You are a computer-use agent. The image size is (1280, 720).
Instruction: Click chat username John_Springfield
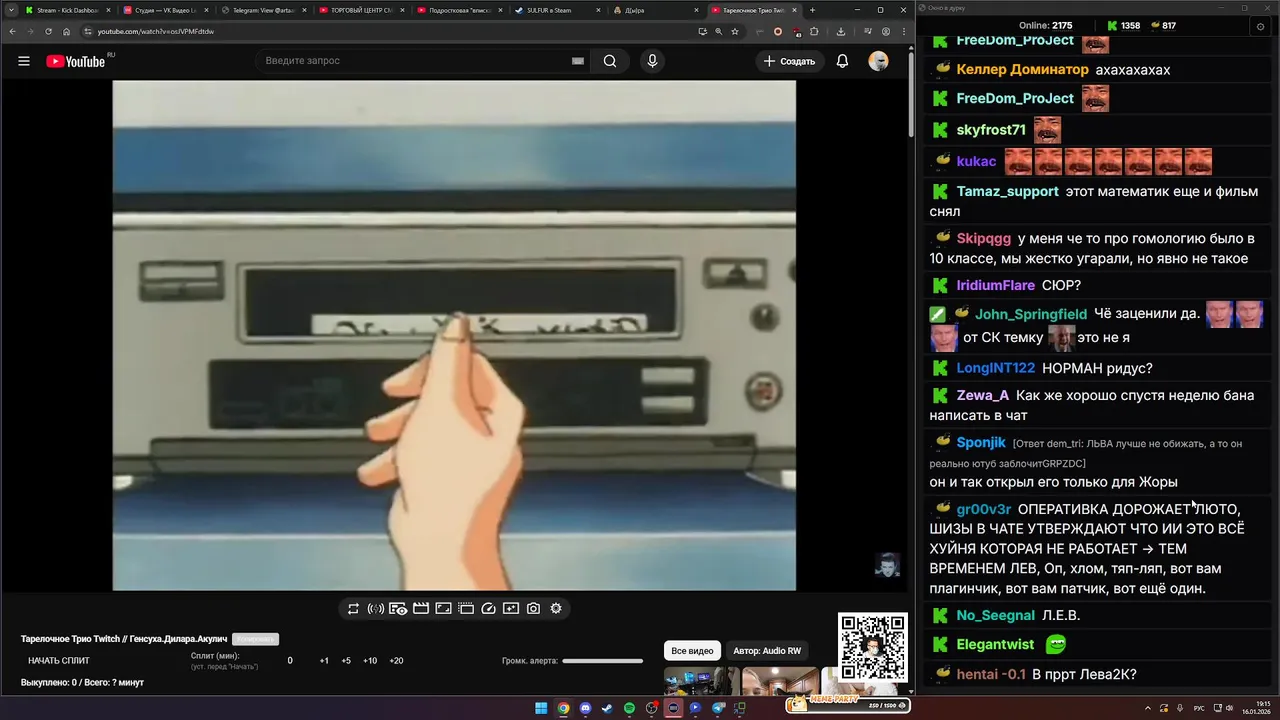[x=1031, y=314]
